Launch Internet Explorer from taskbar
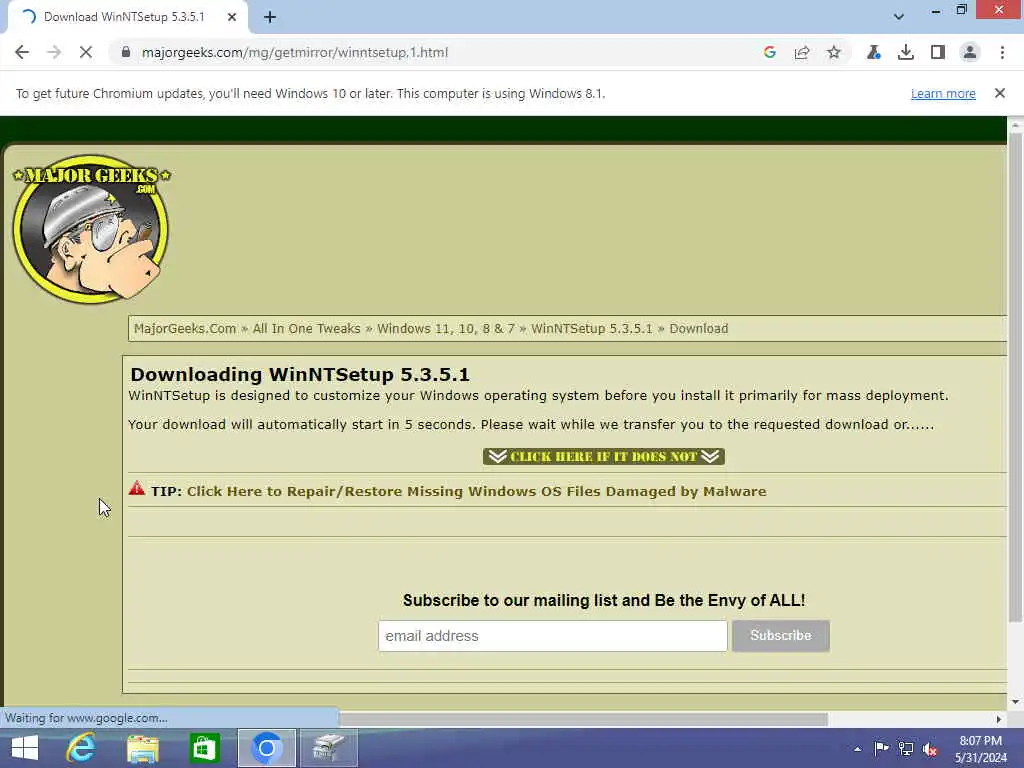The image size is (1024, 768). [x=81, y=748]
